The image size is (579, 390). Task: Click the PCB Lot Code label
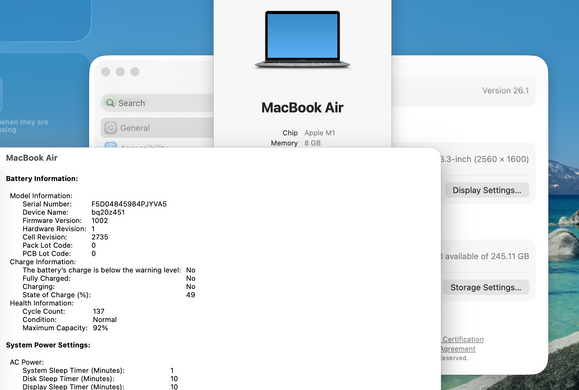[47, 254]
